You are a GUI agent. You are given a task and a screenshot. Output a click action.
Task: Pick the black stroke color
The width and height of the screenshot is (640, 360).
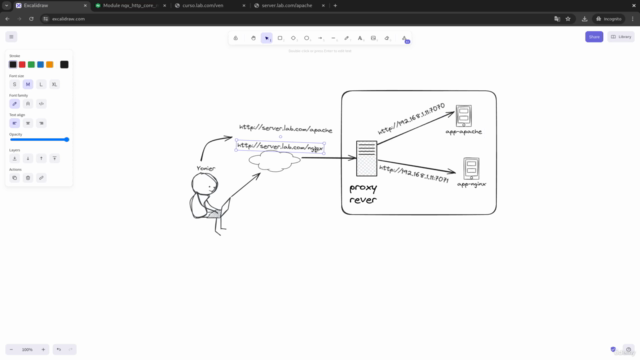(13, 64)
